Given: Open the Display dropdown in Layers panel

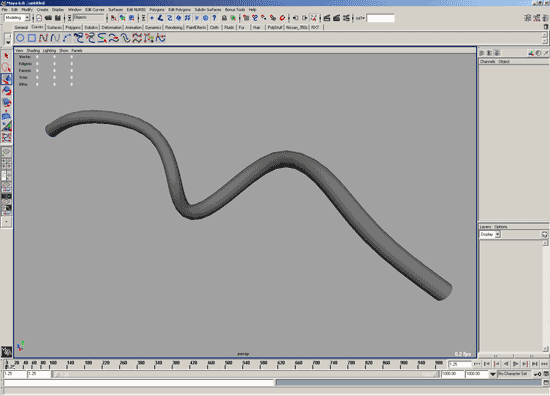Looking at the screenshot, I should click(490, 234).
